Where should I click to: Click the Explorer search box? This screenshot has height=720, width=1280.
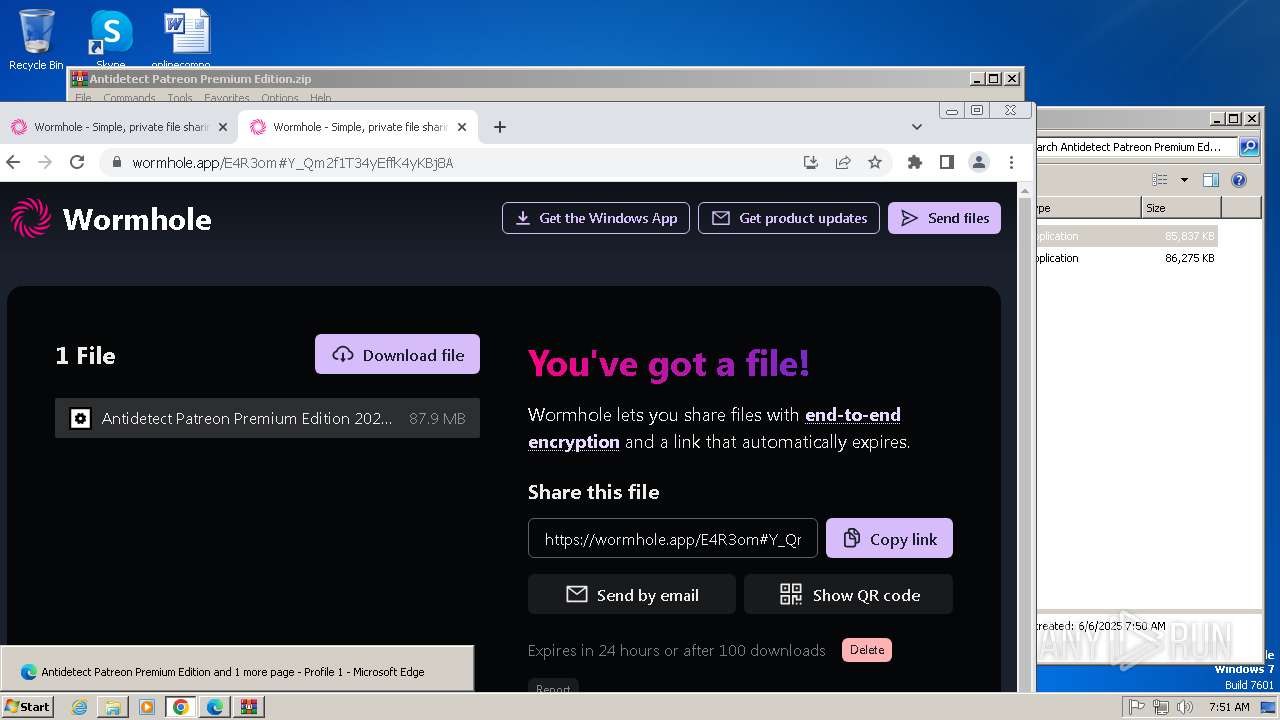click(1137, 147)
